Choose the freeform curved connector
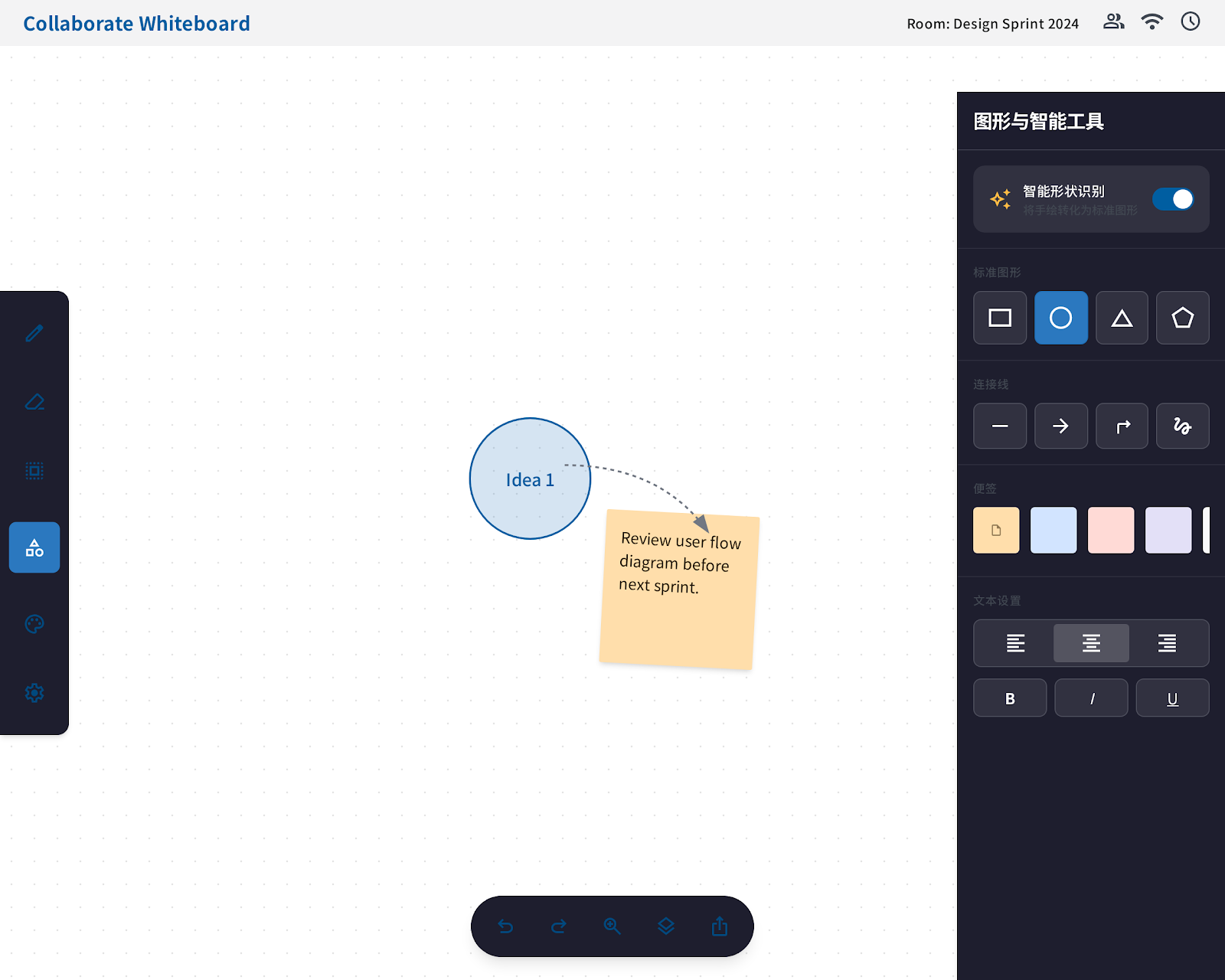1225x980 pixels. point(1183,426)
